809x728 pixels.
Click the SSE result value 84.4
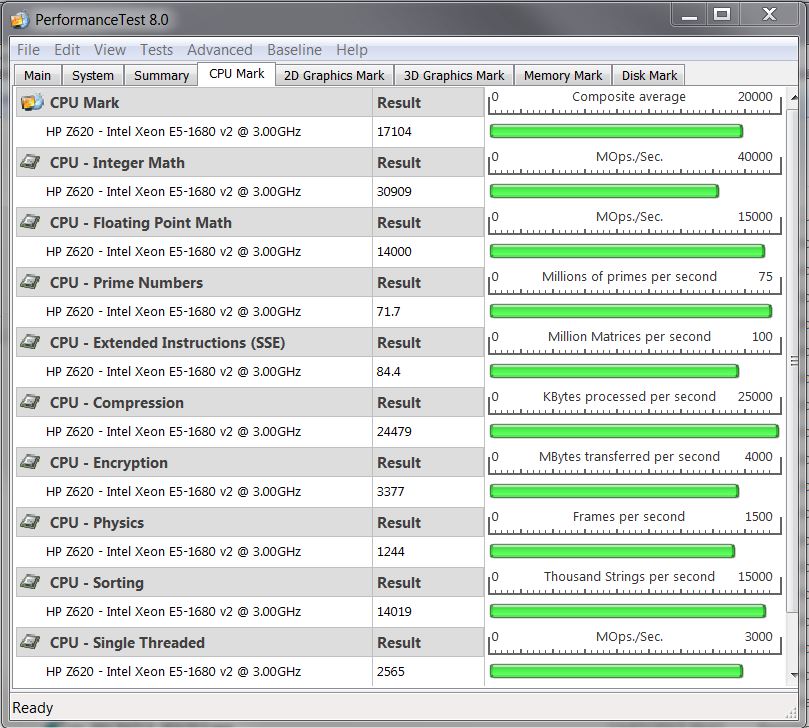click(x=388, y=371)
